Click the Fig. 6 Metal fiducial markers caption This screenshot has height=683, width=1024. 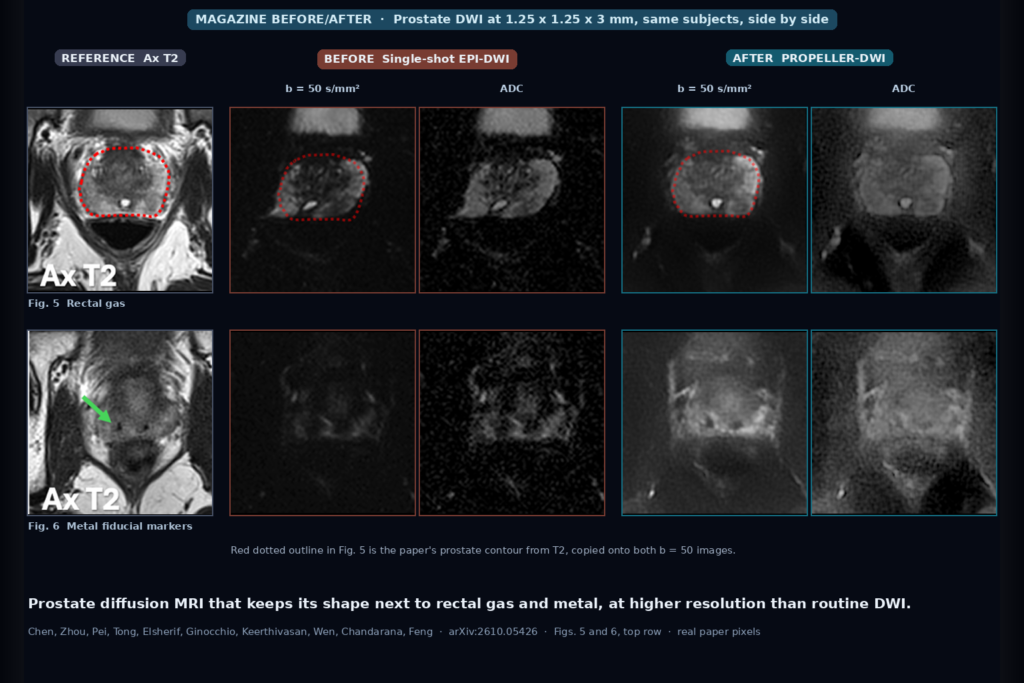click(x=110, y=526)
